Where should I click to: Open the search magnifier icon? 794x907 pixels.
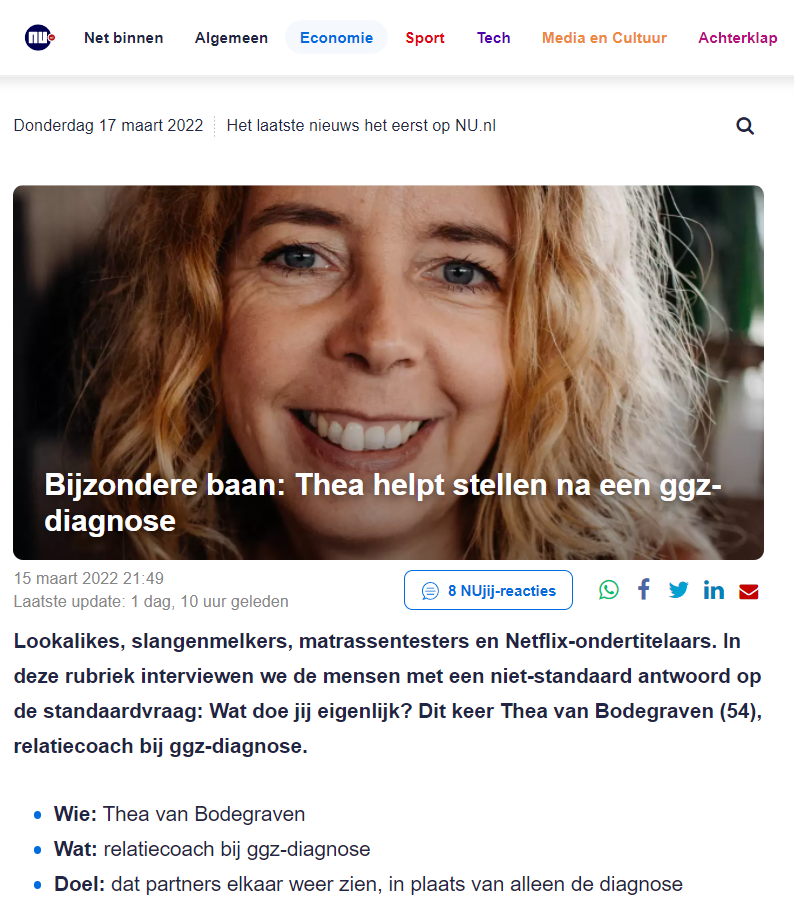745,126
